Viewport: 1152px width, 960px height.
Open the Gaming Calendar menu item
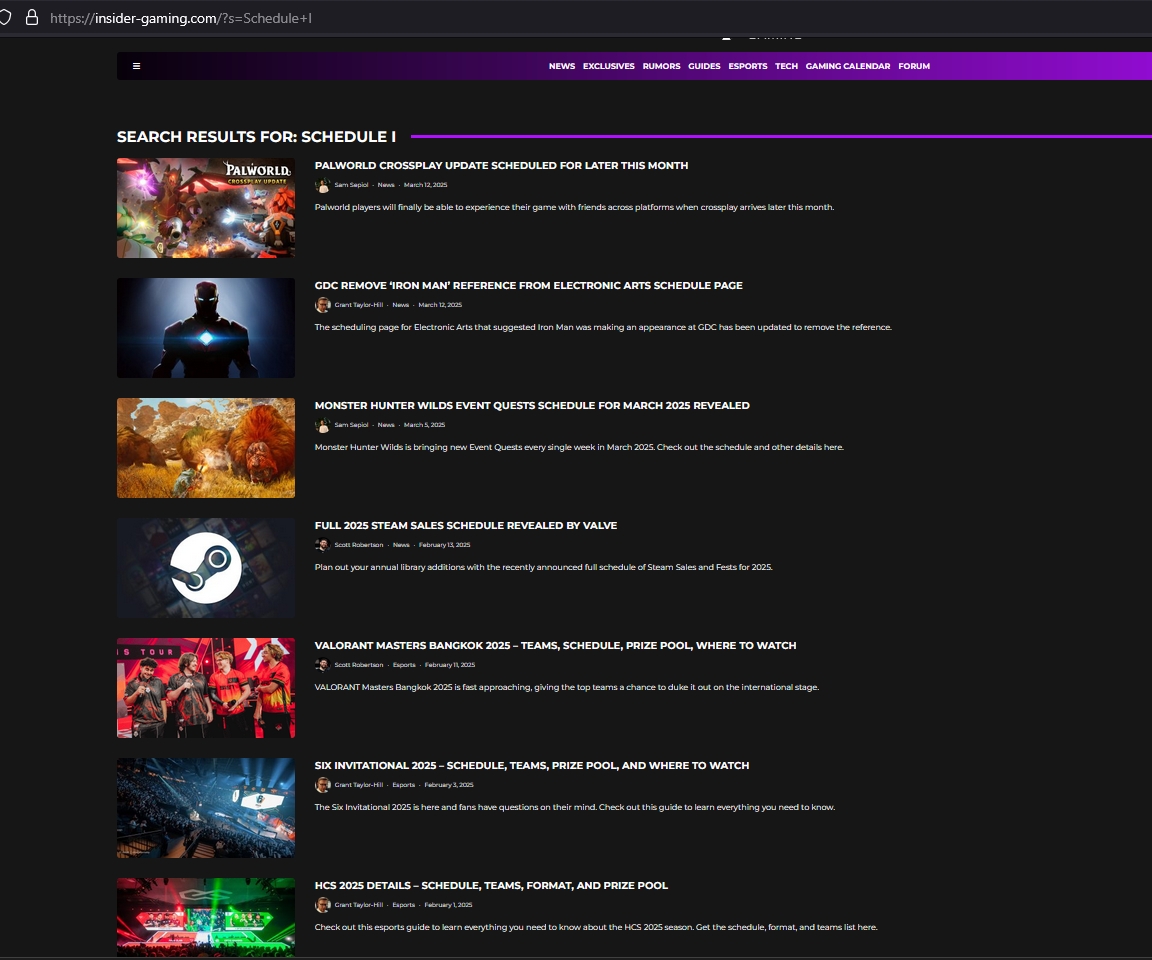848,66
